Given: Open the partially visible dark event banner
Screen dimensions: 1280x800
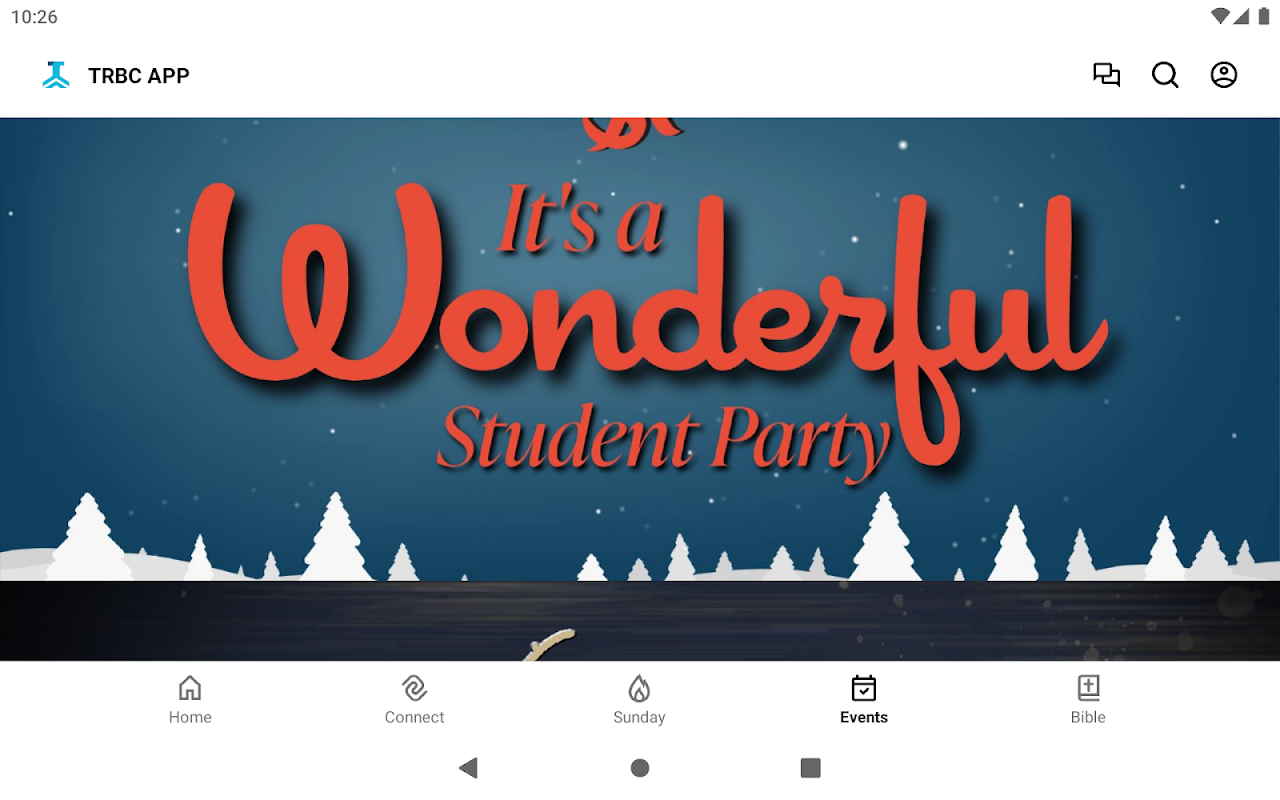Looking at the screenshot, I should (640, 621).
